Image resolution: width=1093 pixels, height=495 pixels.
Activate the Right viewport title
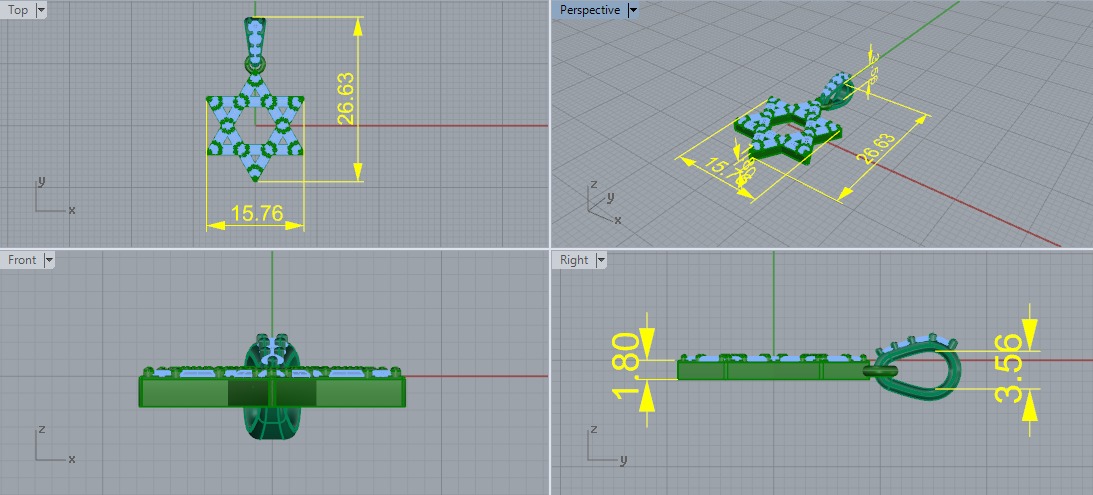tap(574, 260)
